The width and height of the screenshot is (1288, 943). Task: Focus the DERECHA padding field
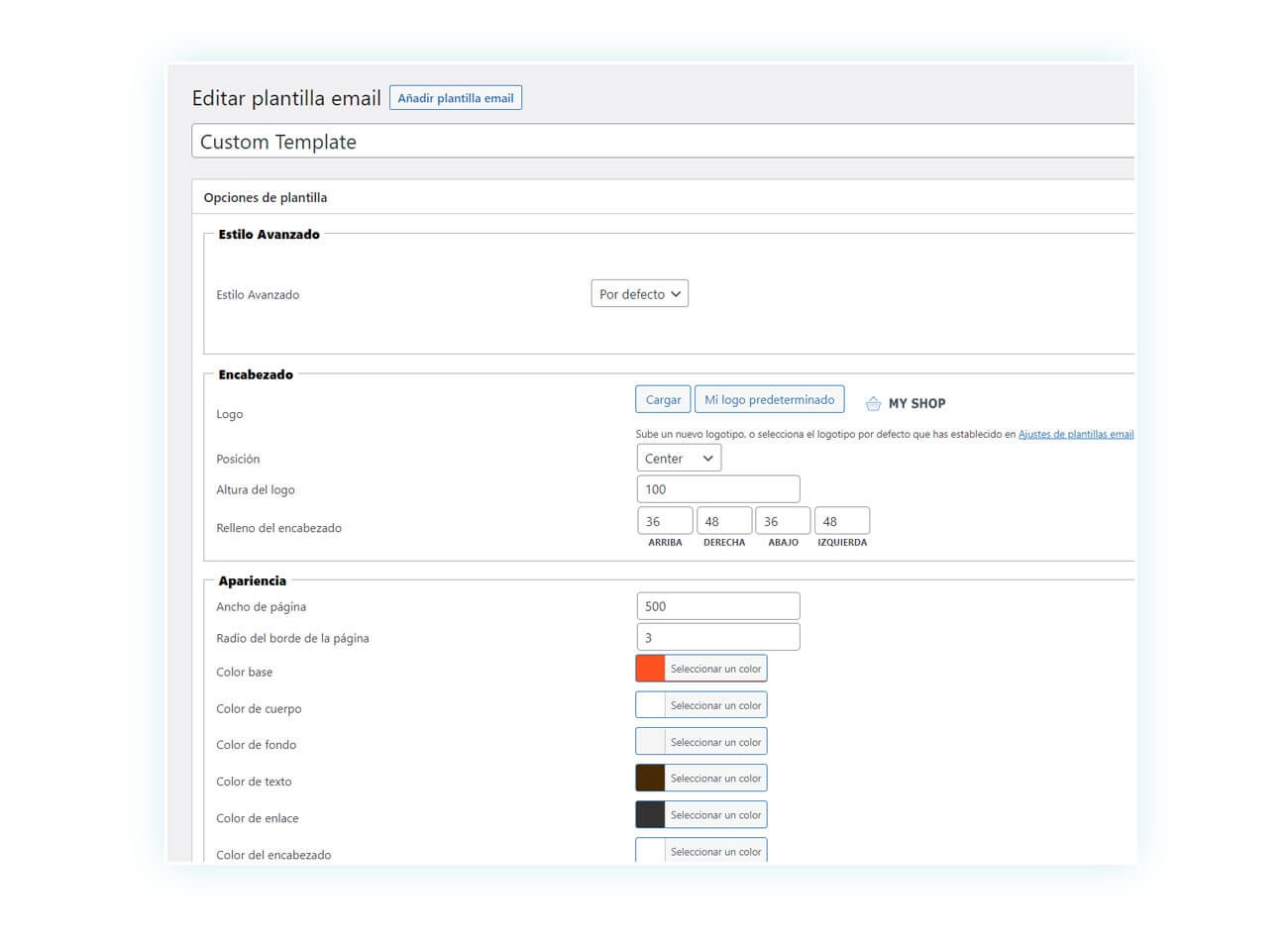(x=724, y=521)
